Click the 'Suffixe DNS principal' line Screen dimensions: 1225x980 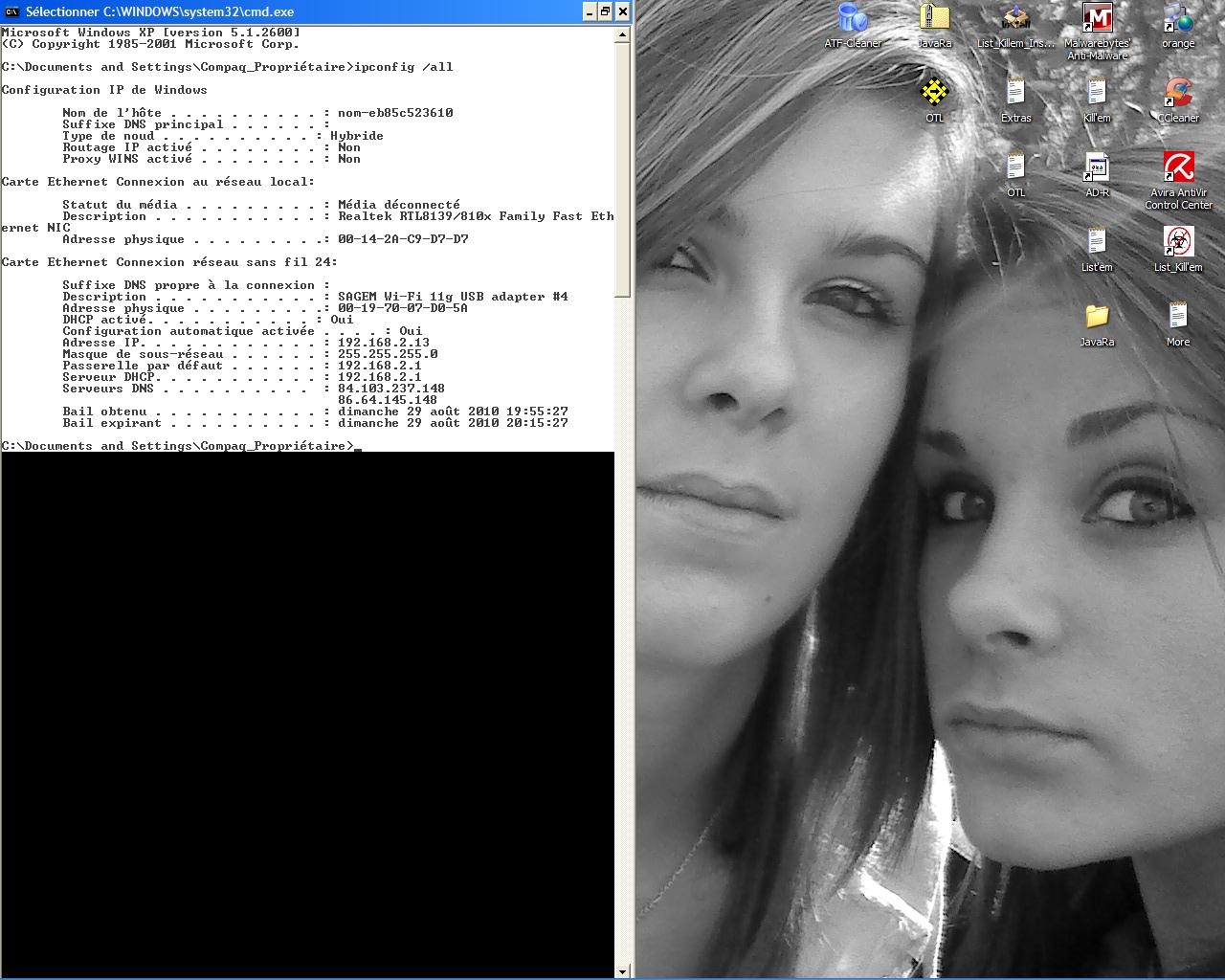[196, 124]
